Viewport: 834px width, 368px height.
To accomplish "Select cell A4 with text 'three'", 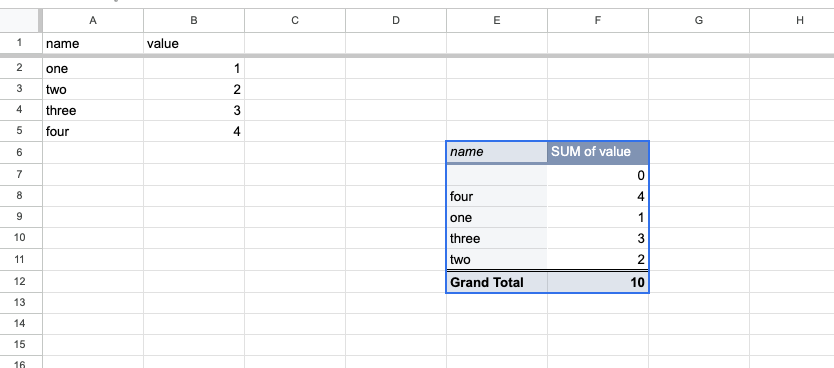I will click(93, 110).
